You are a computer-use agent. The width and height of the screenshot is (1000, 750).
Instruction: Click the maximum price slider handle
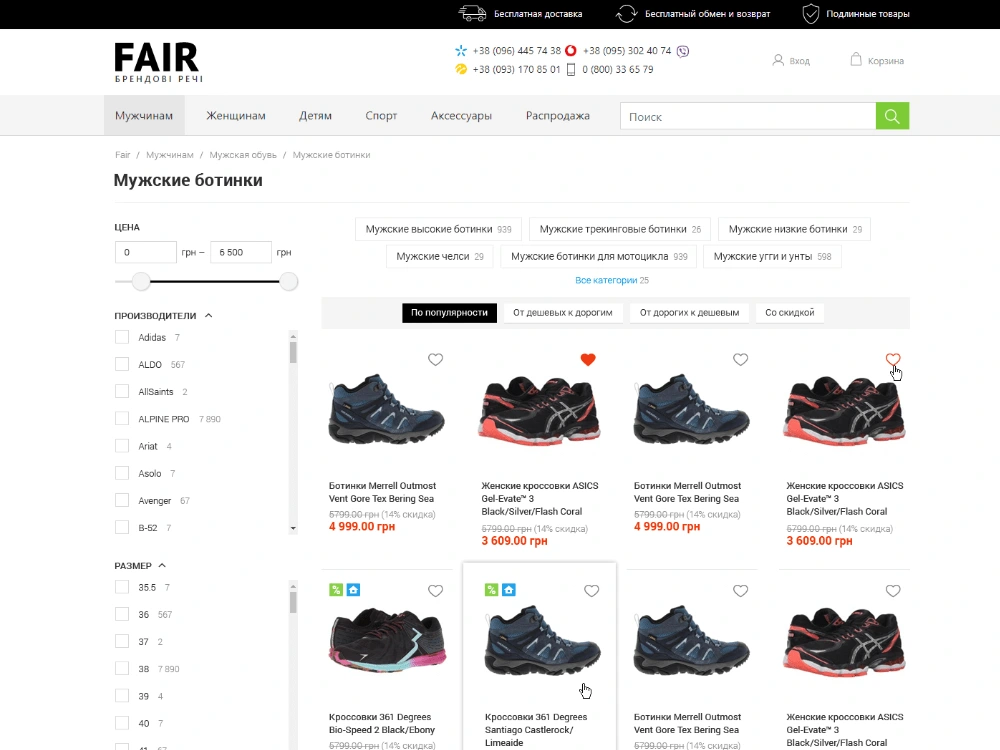289,281
